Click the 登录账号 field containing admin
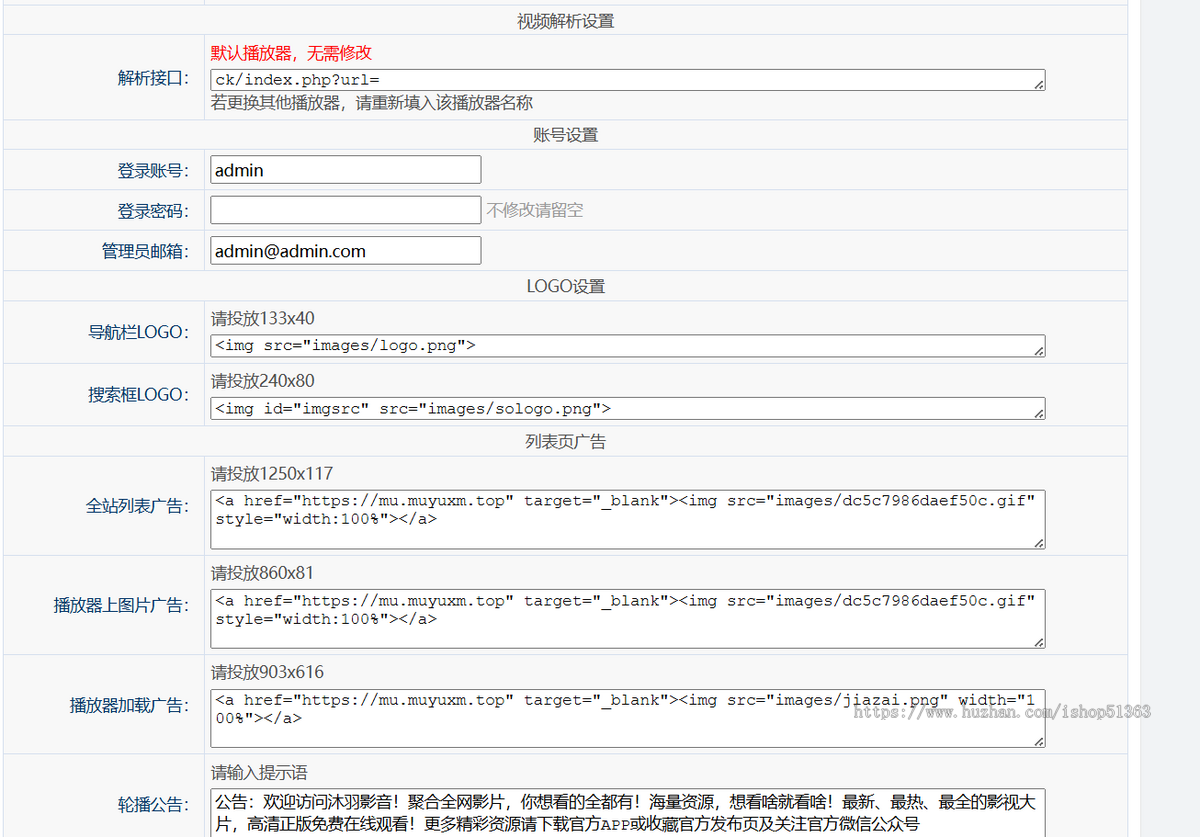The width and height of the screenshot is (1200, 837). 346,170
